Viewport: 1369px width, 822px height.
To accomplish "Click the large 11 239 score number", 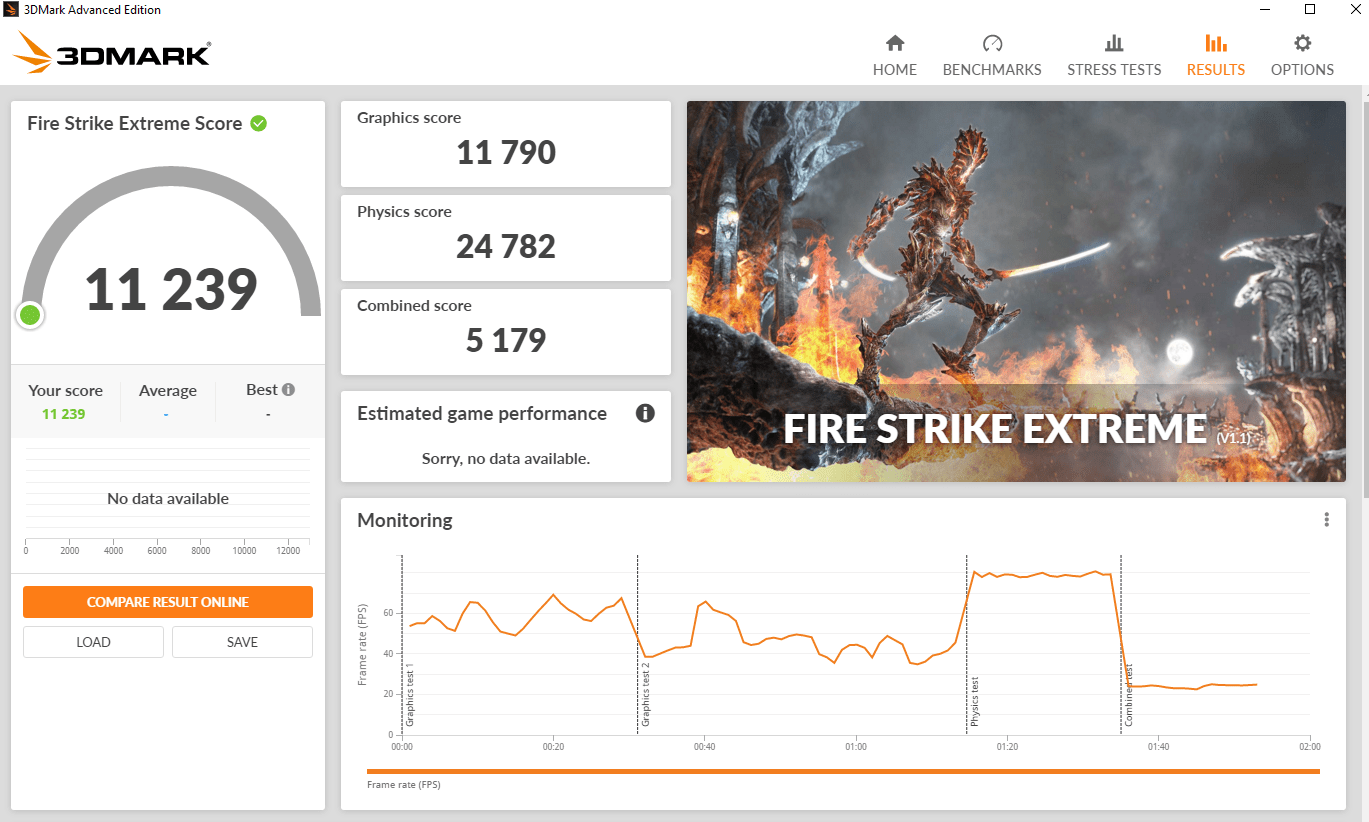I will coord(171,290).
